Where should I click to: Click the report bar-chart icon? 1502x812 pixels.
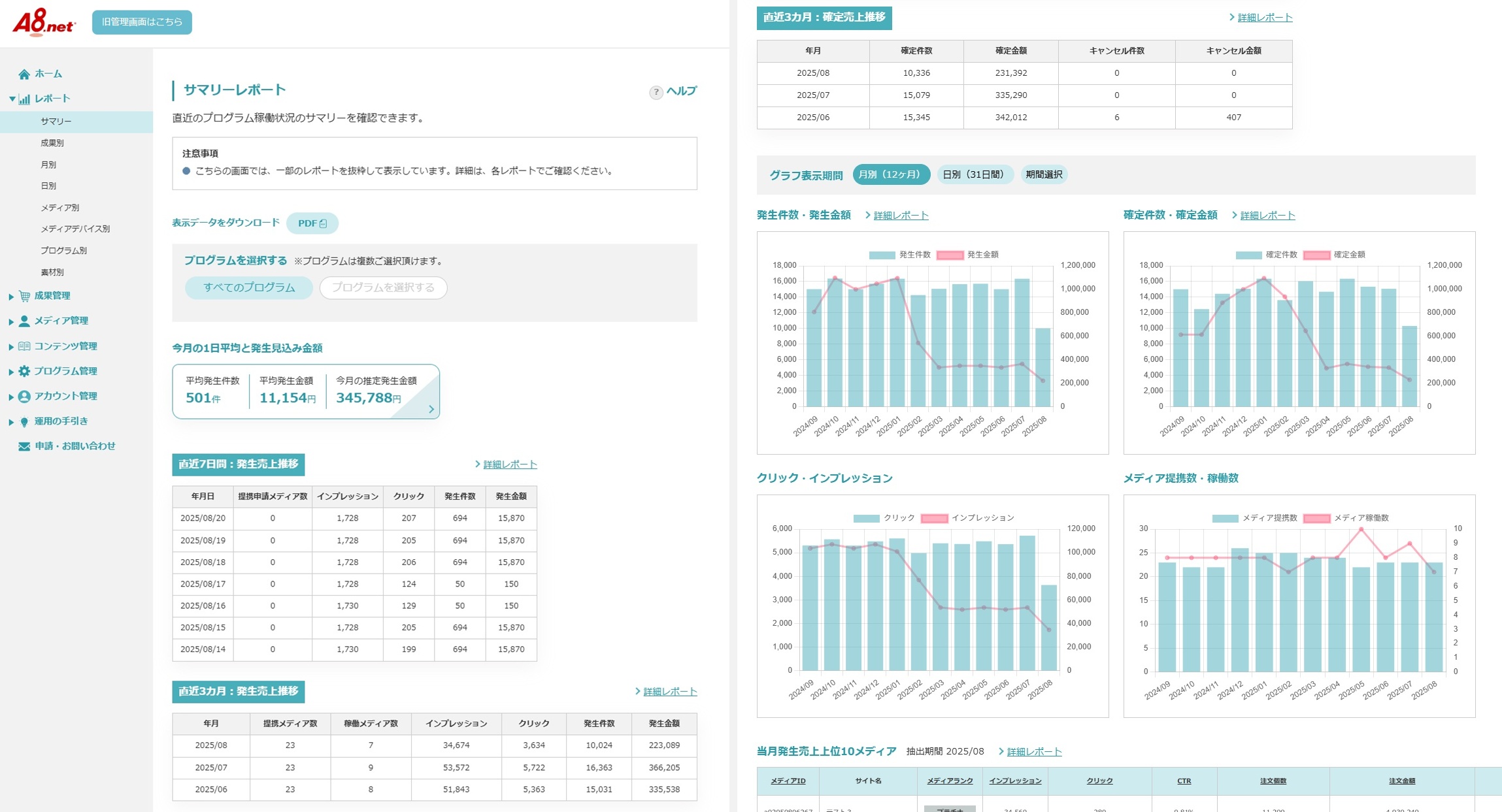click(24, 99)
